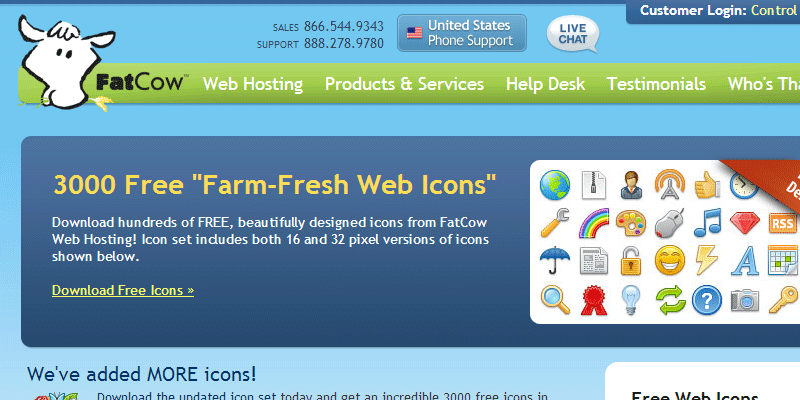Click the globe icon in the icon preview
The image size is (800, 400).
tap(555, 185)
